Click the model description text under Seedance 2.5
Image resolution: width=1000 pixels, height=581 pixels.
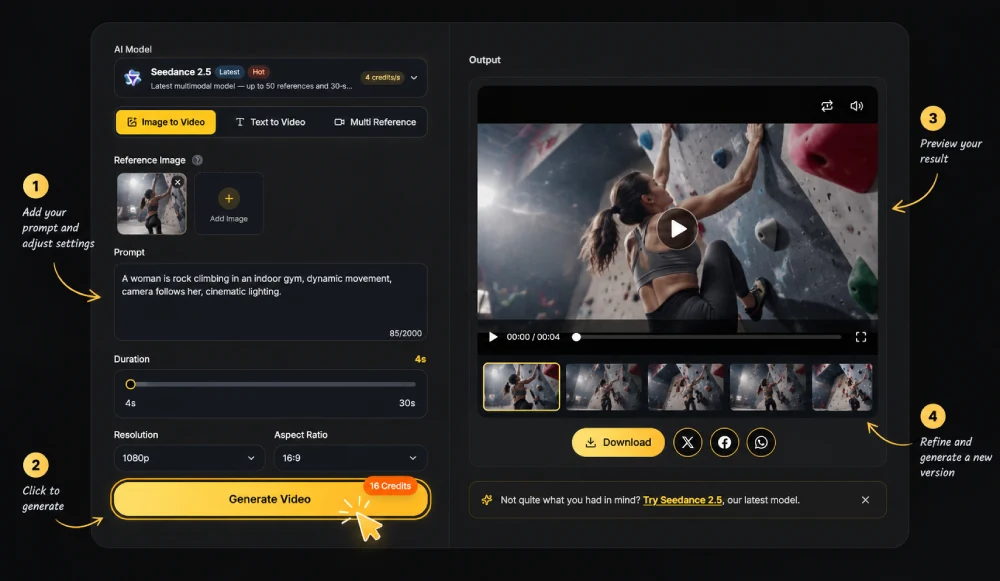251,86
